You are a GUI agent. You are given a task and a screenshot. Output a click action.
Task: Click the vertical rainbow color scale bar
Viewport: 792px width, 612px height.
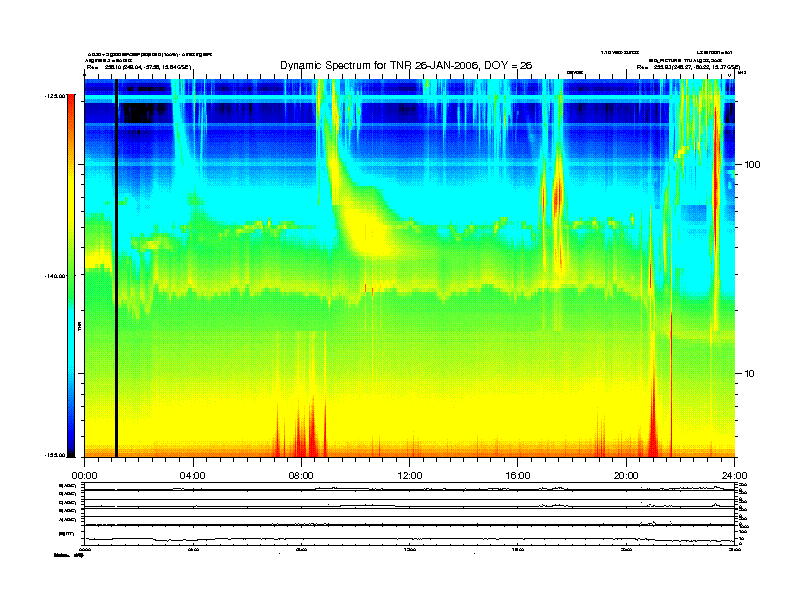coord(71,275)
